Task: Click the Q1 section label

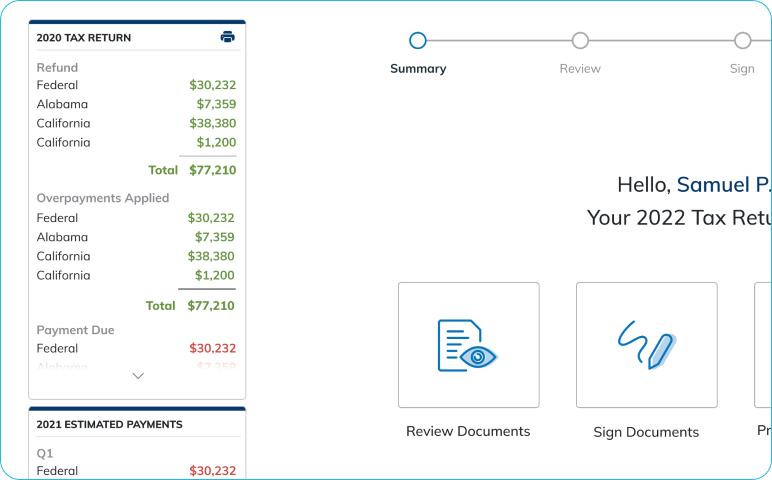Action: coord(45,453)
